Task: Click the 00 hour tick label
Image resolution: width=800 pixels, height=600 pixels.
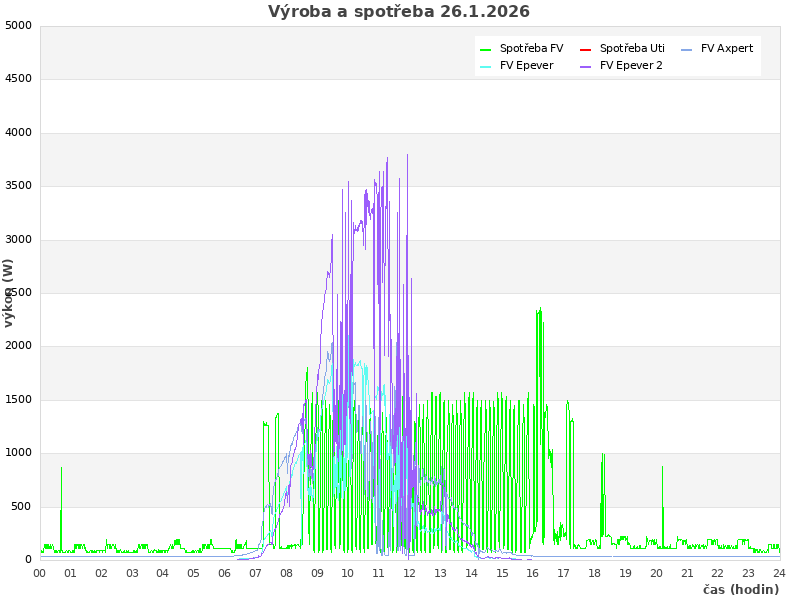Action: coord(40,573)
